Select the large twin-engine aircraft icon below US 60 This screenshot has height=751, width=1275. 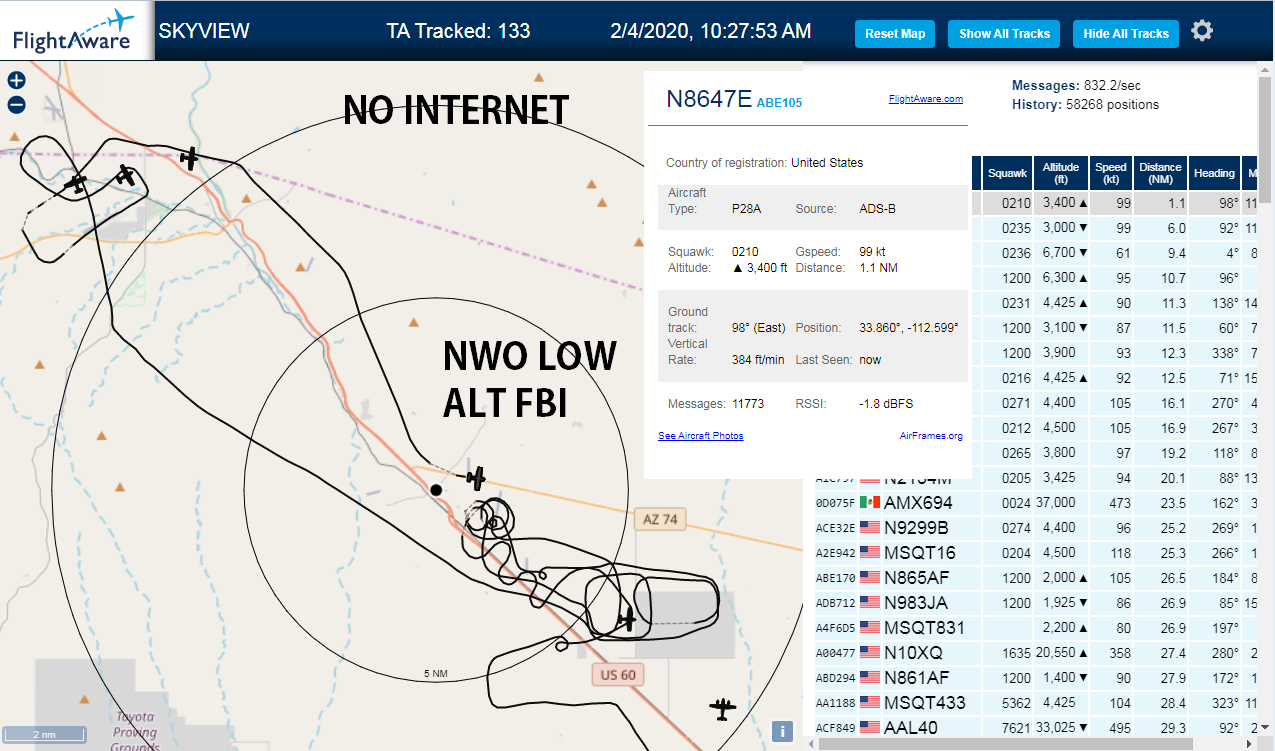(722, 710)
